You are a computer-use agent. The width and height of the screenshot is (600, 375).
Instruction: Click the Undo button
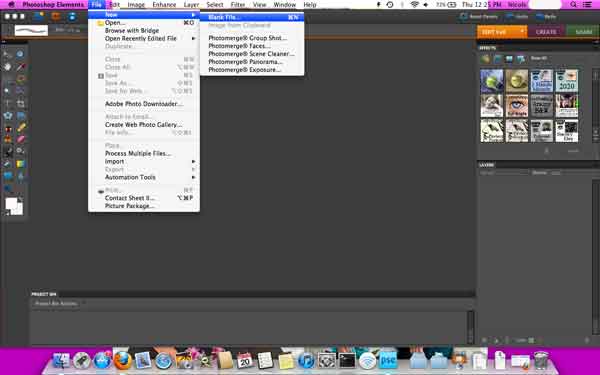click(517, 17)
